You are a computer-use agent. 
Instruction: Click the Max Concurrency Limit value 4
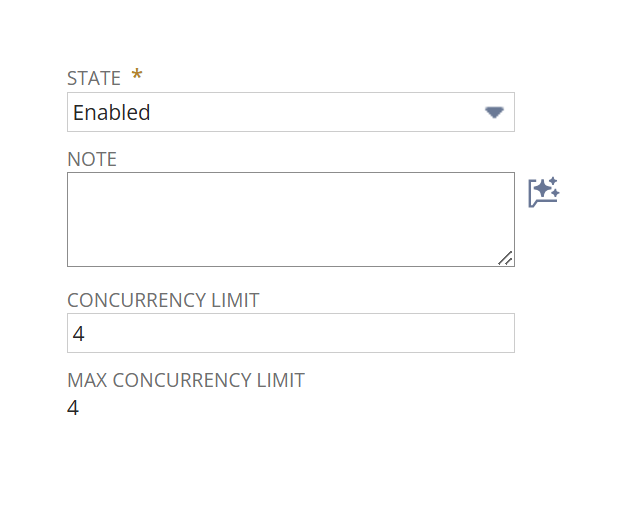(73, 408)
